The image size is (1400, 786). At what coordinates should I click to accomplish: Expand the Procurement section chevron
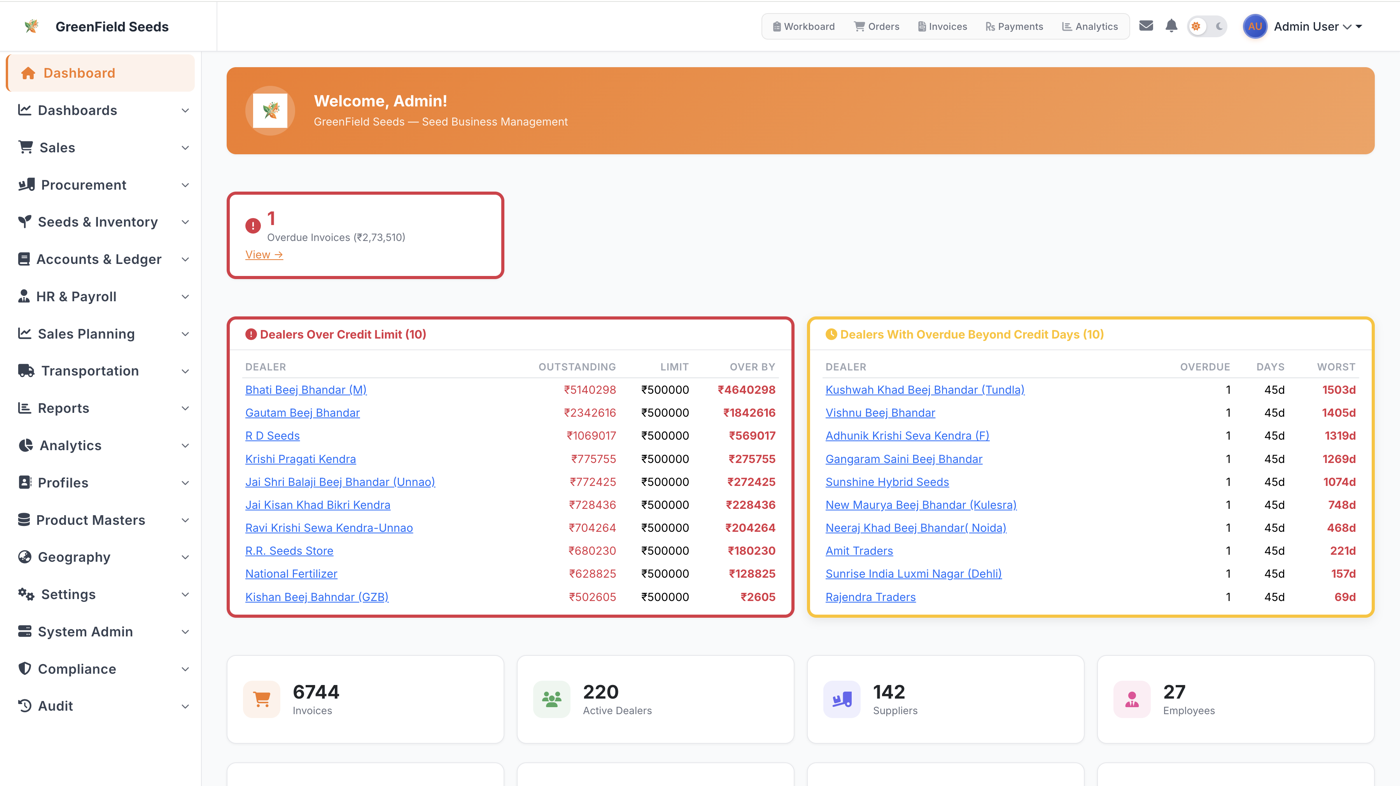coord(185,185)
